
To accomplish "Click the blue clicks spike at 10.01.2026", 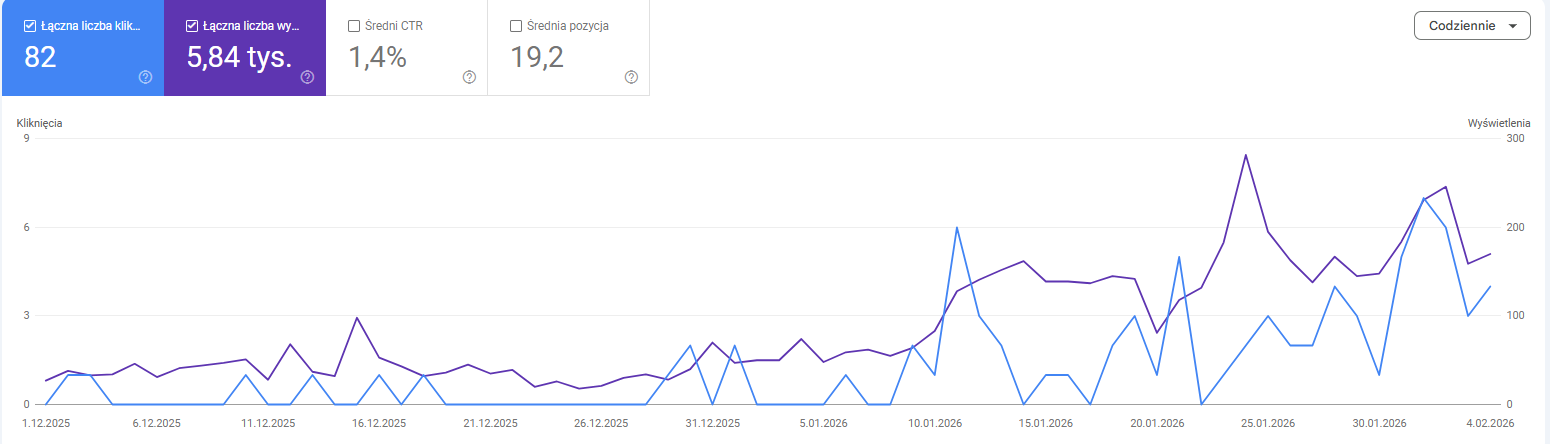I will 957,228.
